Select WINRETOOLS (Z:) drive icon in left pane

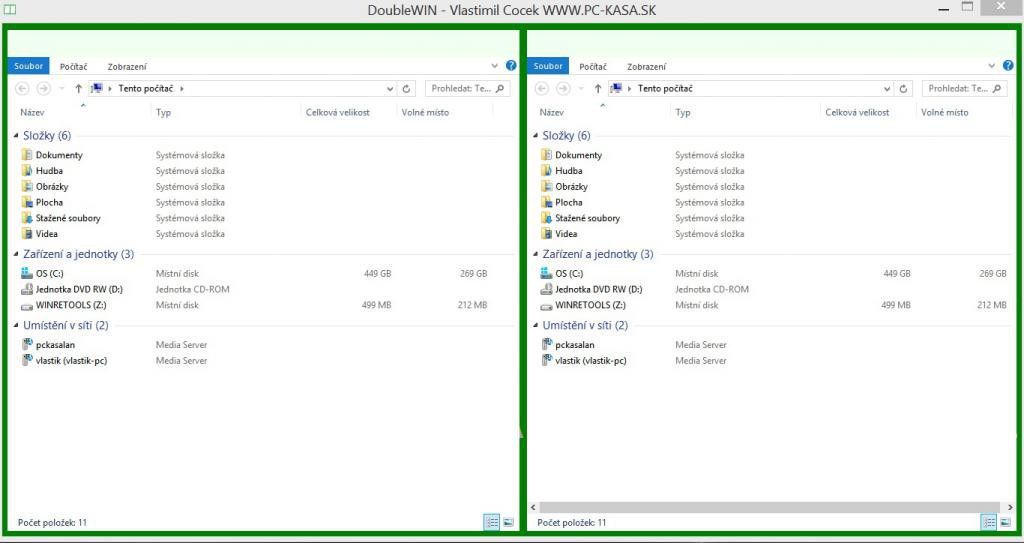click(27, 305)
